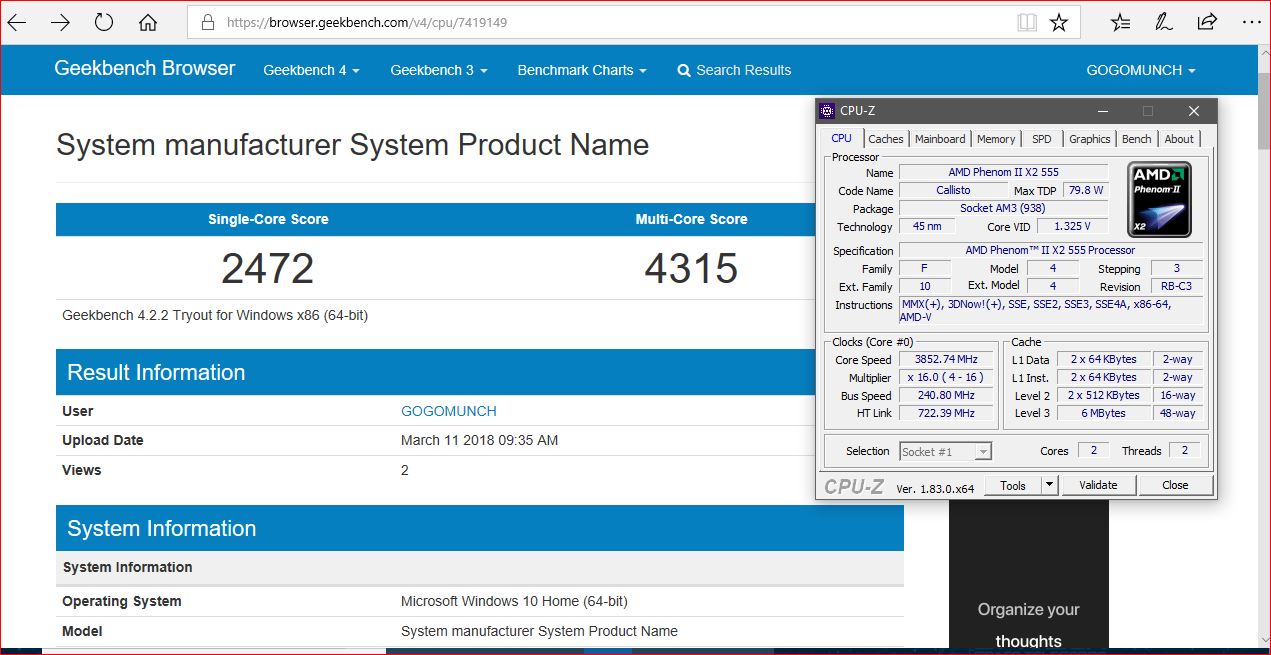
Task: Open the browser home page icon
Action: click(x=148, y=22)
